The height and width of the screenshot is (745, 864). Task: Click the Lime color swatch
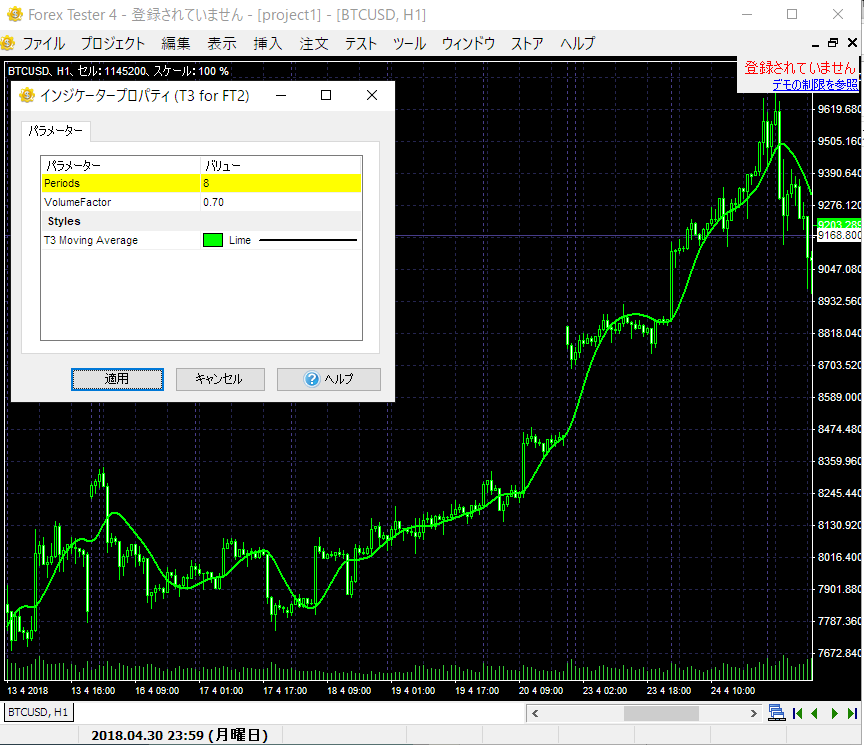[x=213, y=240]
